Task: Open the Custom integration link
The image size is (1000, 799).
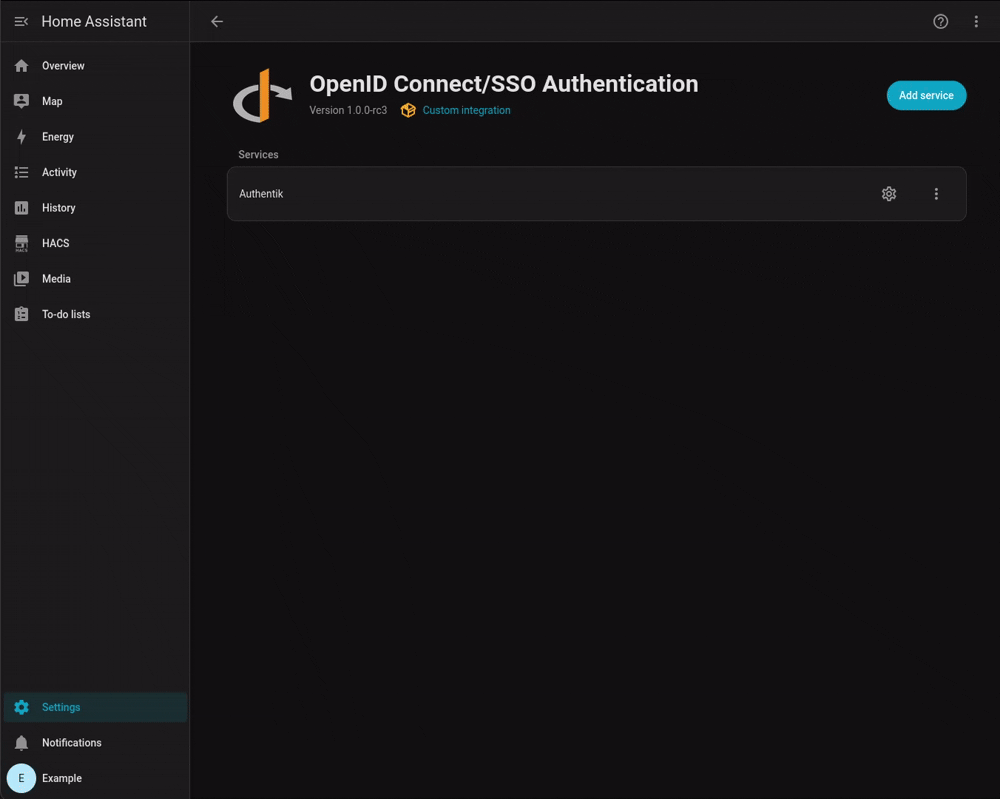Action: (466, 110)
